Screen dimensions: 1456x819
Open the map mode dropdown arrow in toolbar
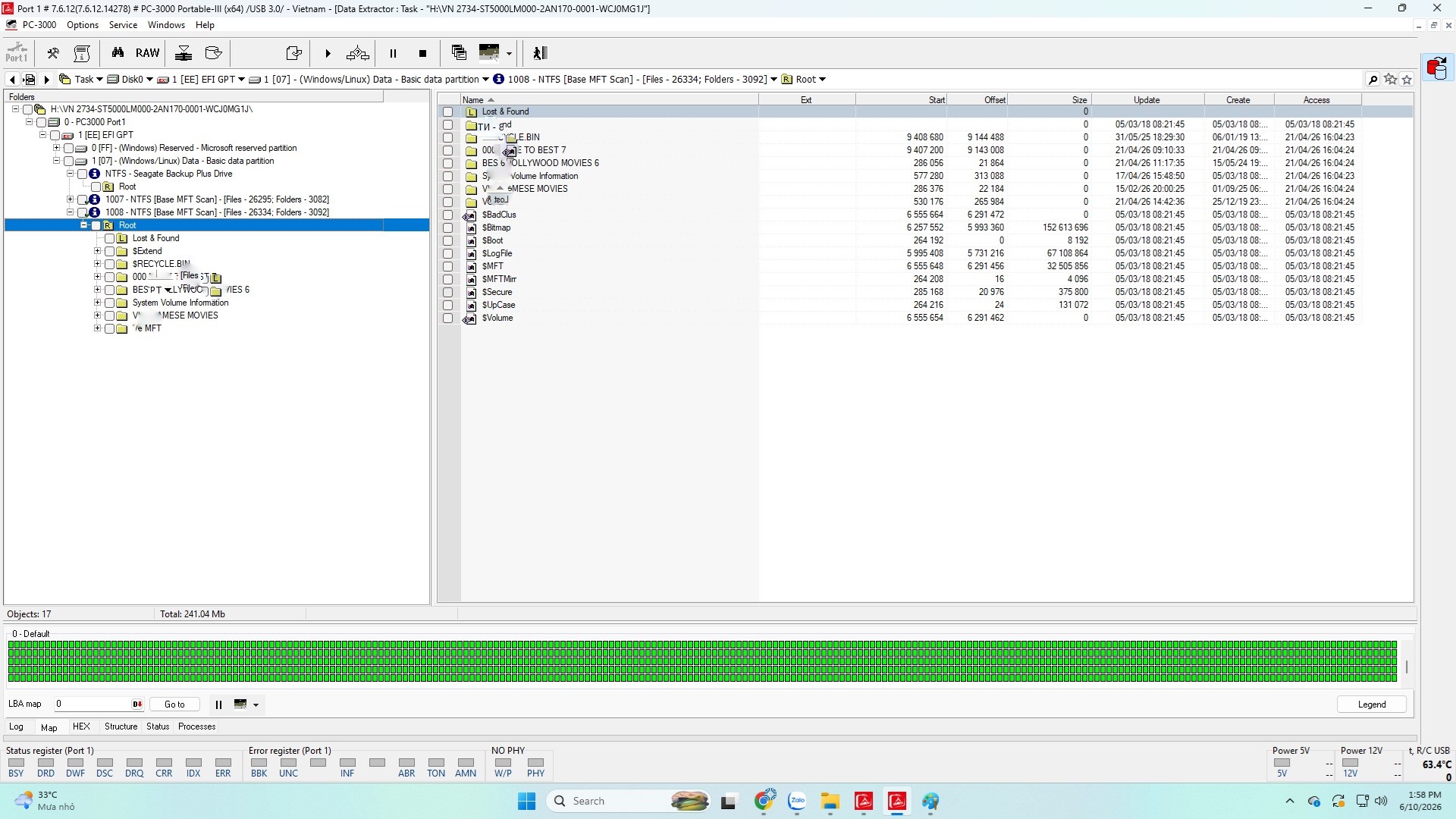(509, 53)
